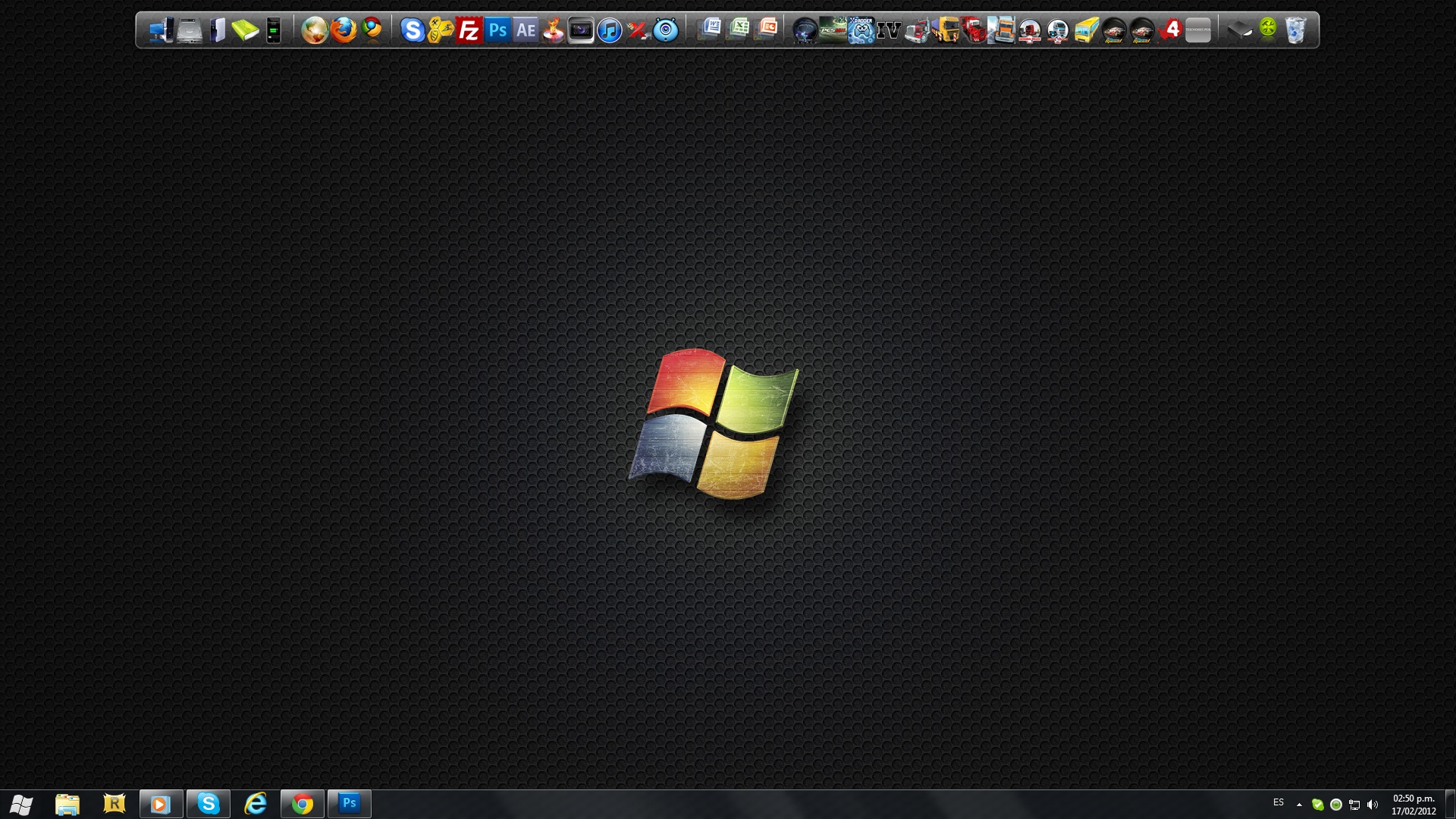Launch Firefox from the dock
The image size is (1456, 819).
[x=344, y=30]
